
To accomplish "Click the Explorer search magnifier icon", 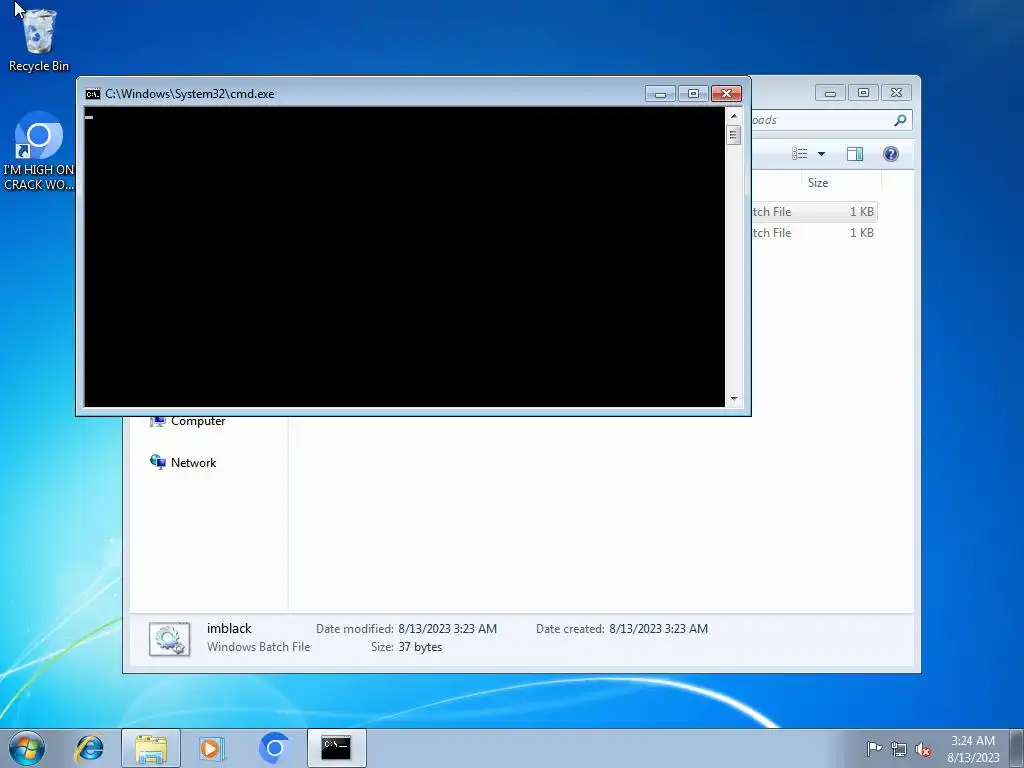I will point(900,120).
